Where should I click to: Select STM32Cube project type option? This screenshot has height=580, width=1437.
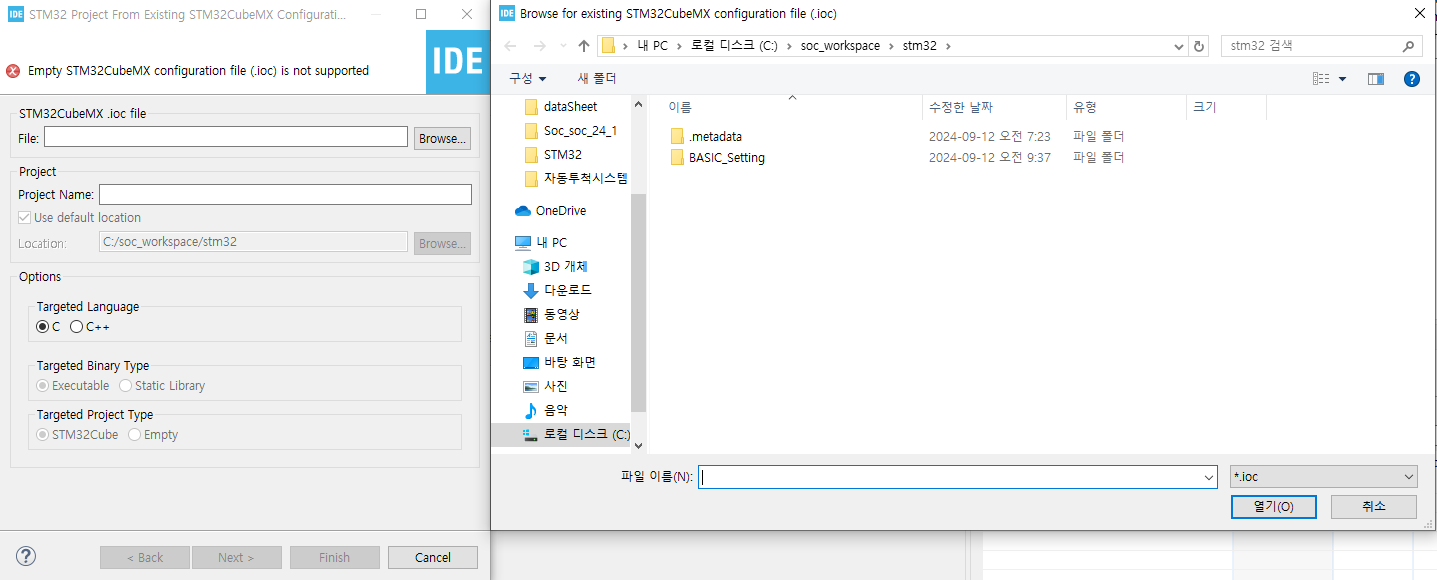click(43, 435)
